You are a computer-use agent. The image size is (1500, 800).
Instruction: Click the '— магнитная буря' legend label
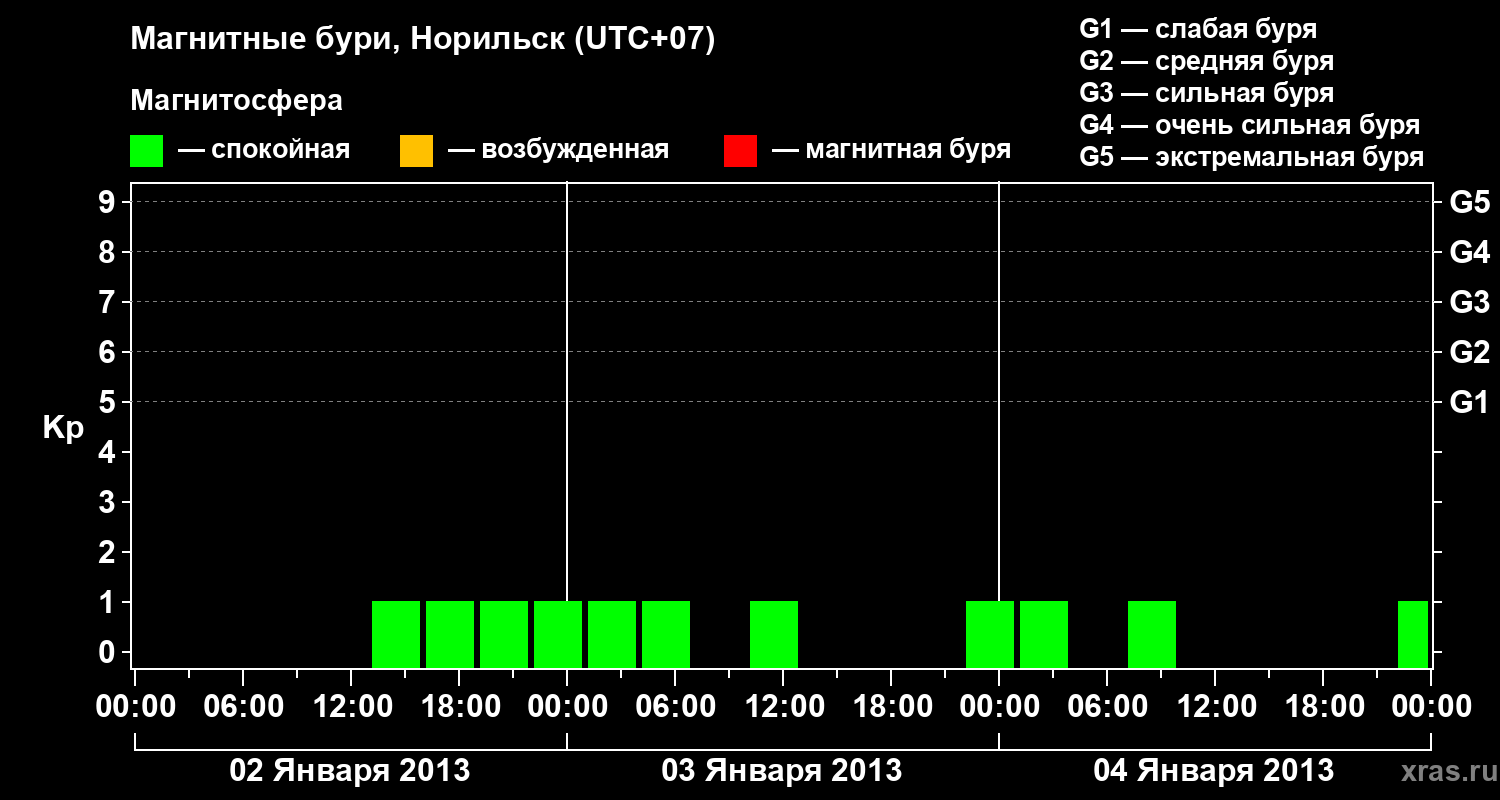892,150
